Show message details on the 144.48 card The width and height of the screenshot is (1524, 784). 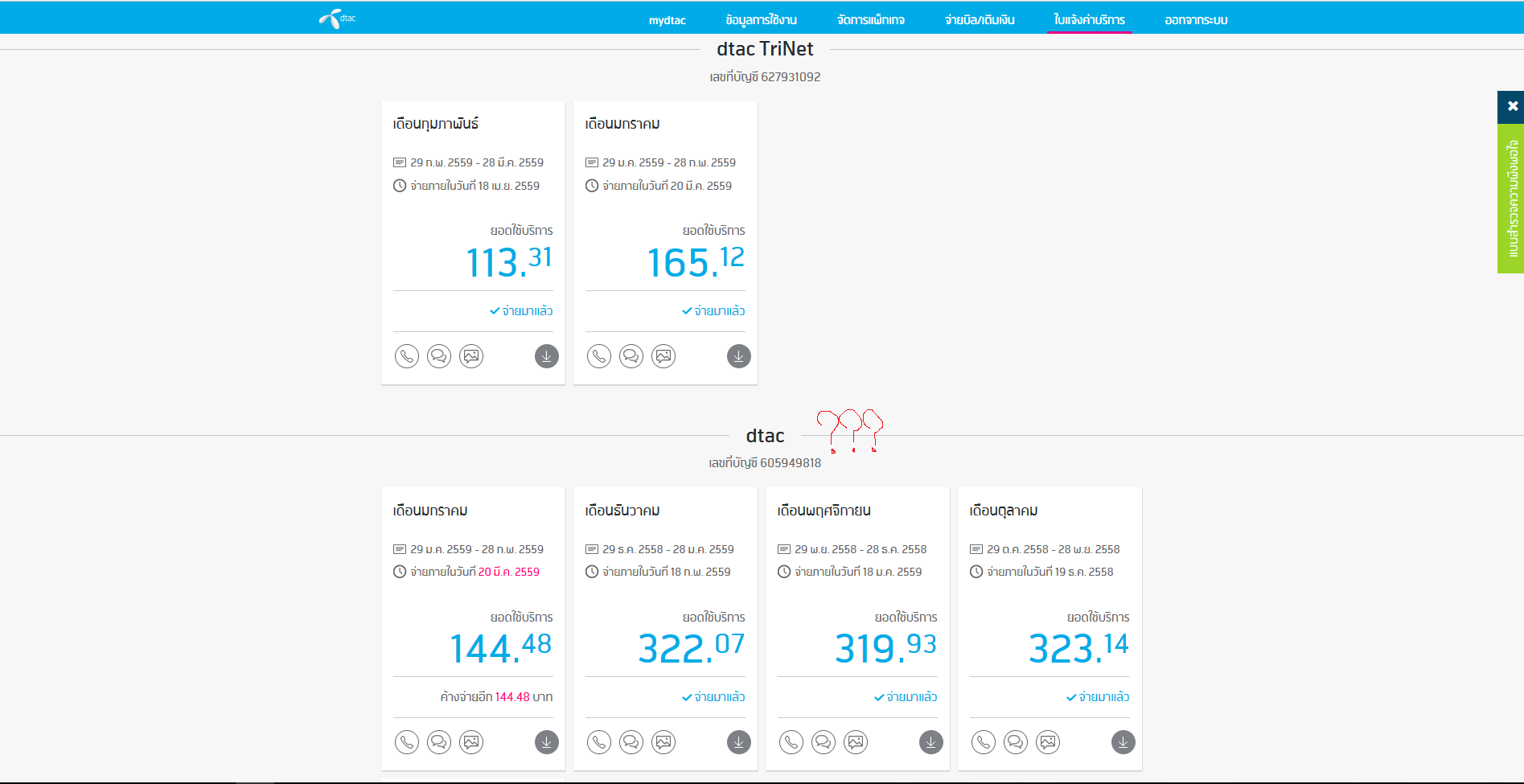pyautogui.click(x=439, y=742)
